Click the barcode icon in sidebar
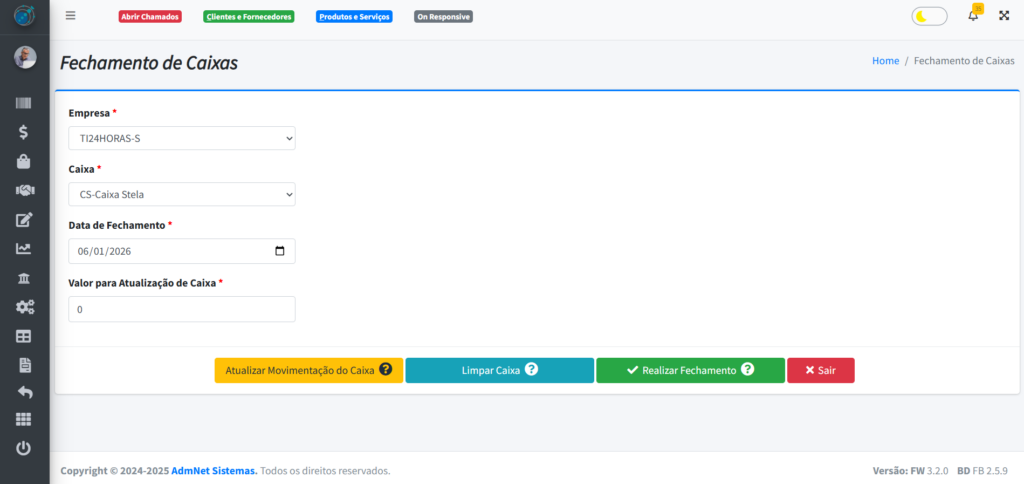This screenshot has width=1024, height=484. [24, 103]
